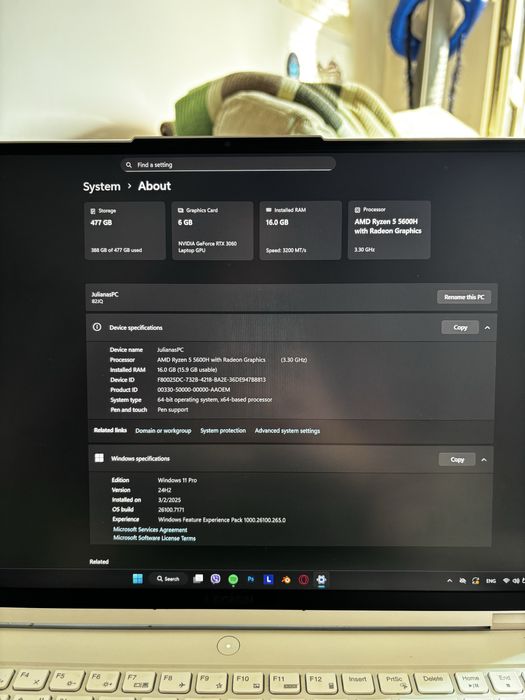
Task: Open the Processor AMD Ryzen card
Action: click(389, 229)
